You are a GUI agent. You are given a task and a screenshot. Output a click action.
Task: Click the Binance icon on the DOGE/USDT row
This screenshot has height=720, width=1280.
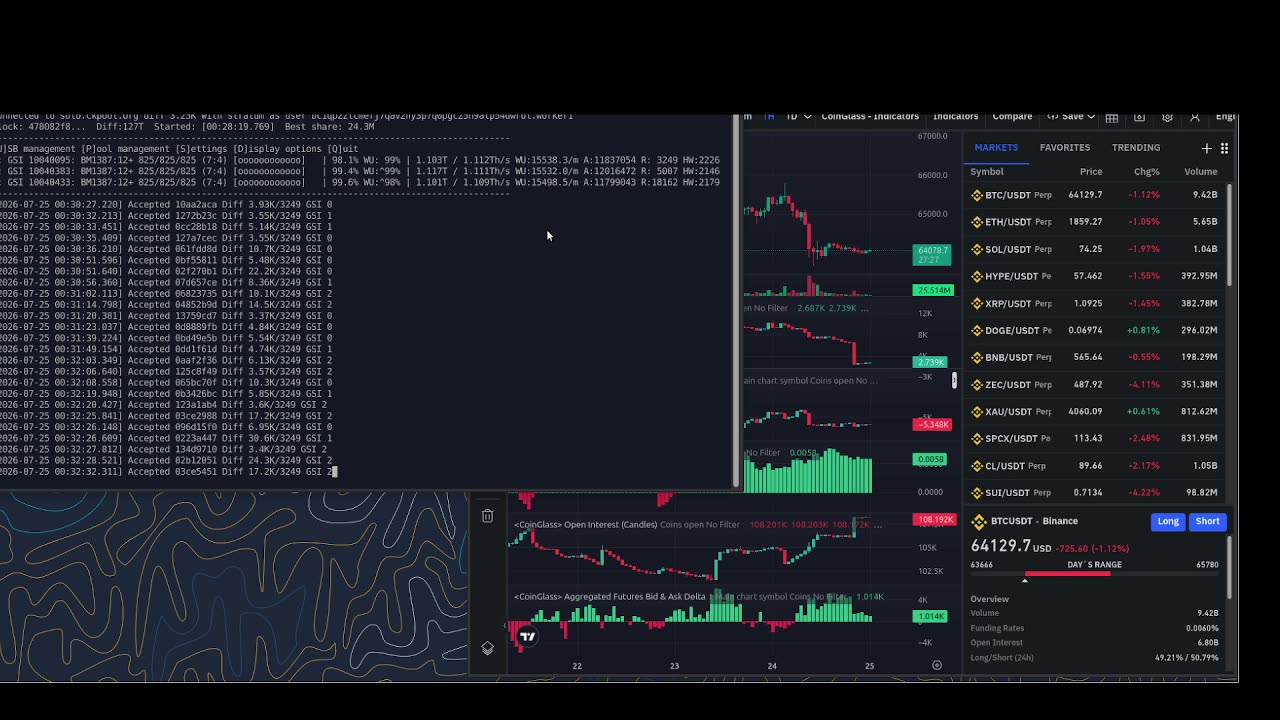coord(977,330)
